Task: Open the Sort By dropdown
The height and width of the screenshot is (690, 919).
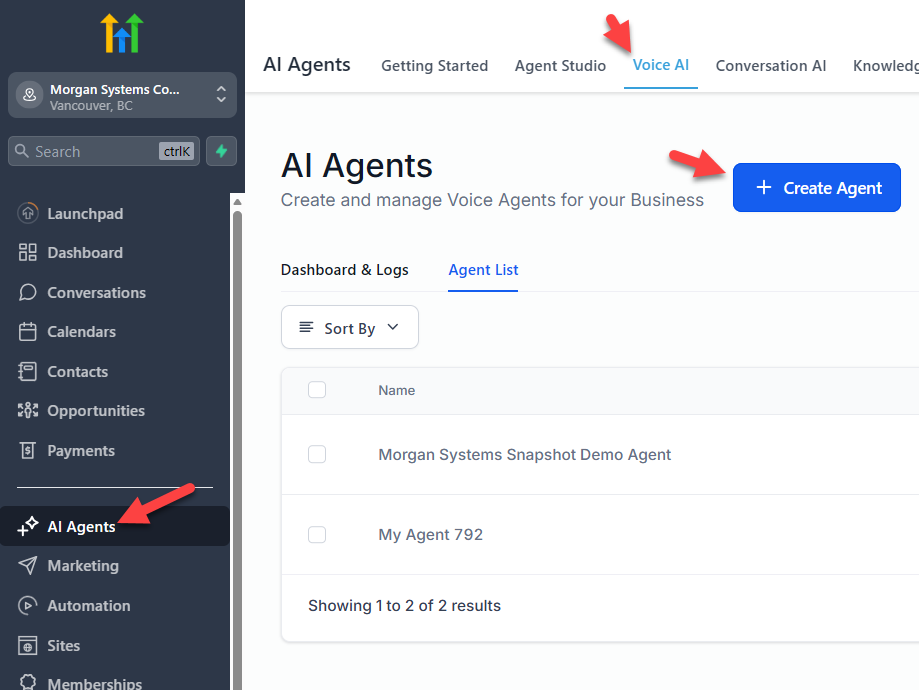Action: [350, 327]
